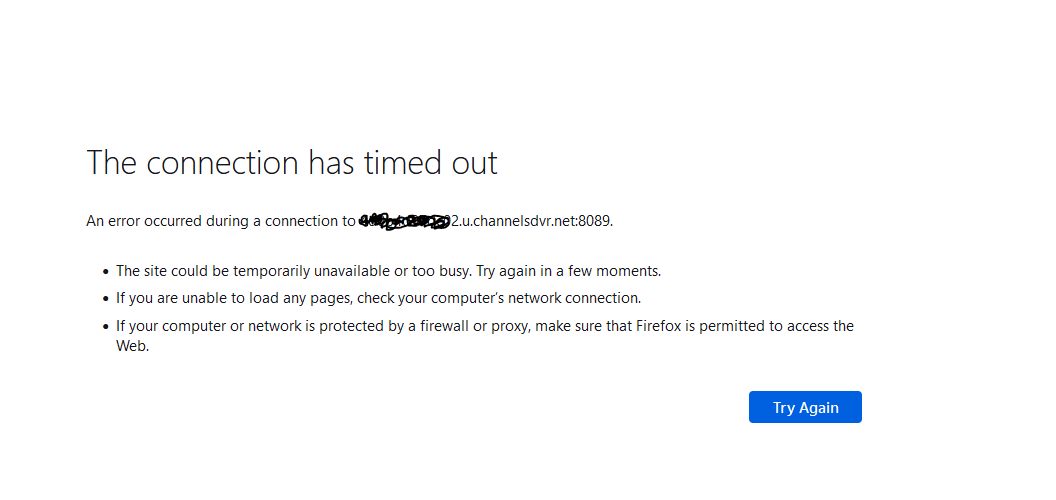Click the blue Try Again button

[805, 407]
